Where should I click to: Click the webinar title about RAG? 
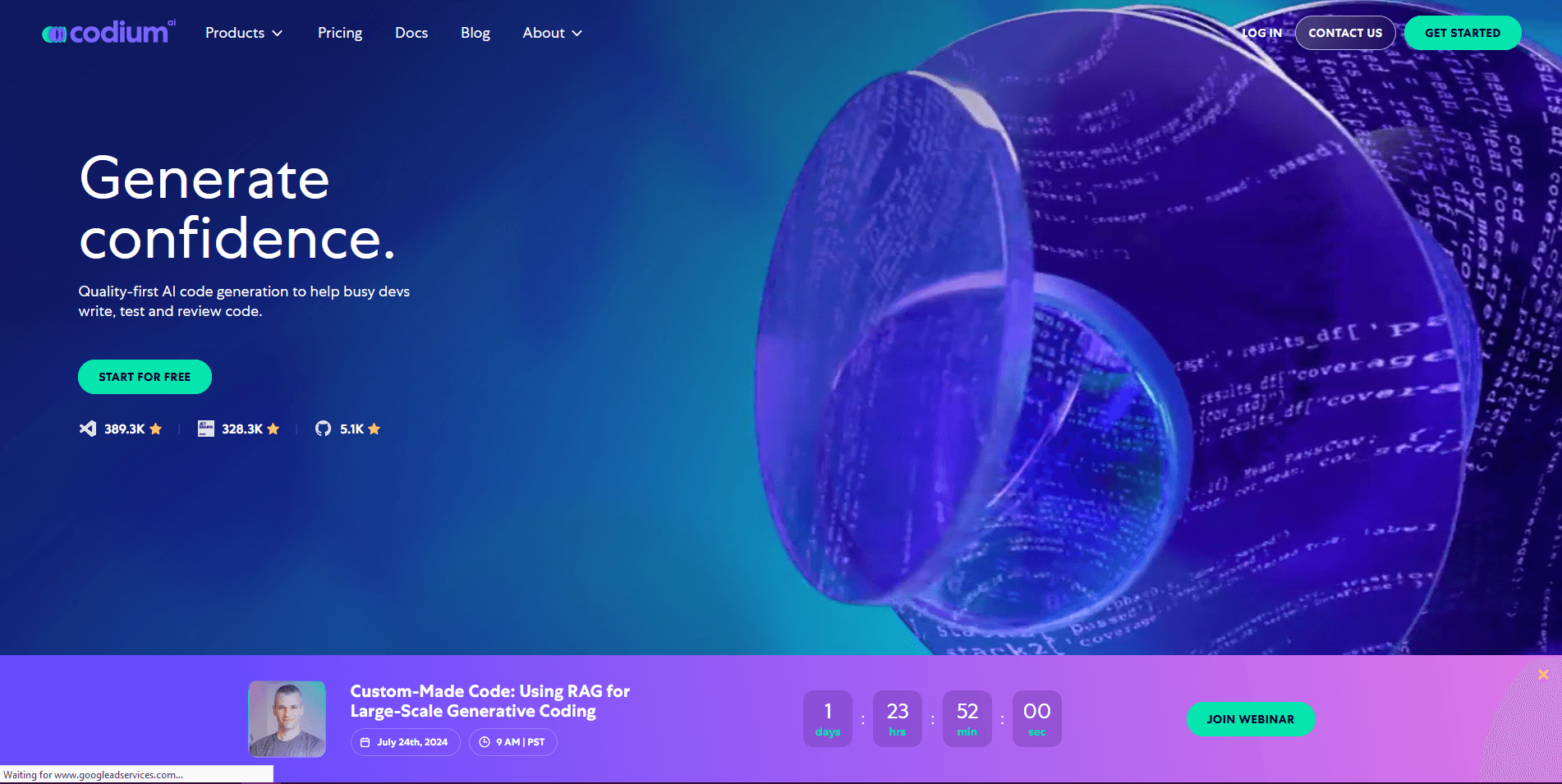click(x=490, y=701)
